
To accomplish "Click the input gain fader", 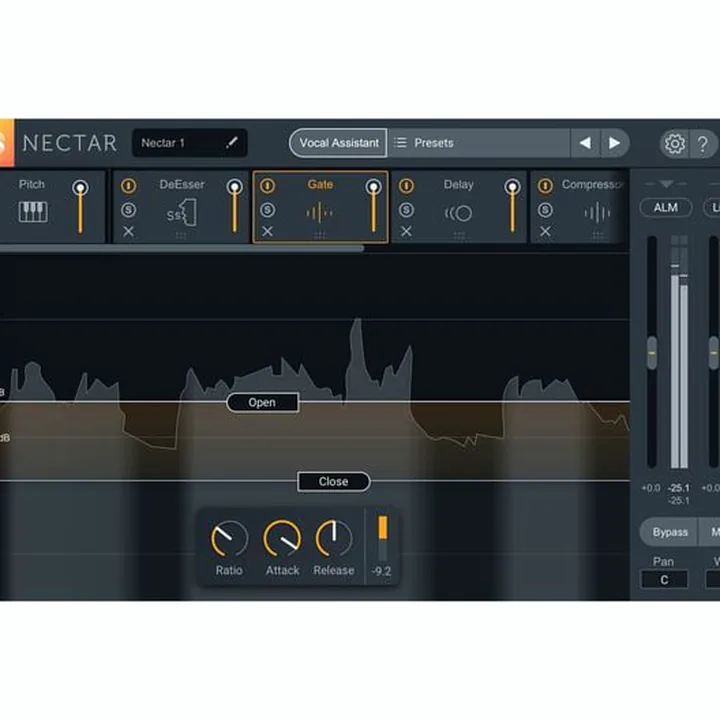I will click(x=652, y=353).
